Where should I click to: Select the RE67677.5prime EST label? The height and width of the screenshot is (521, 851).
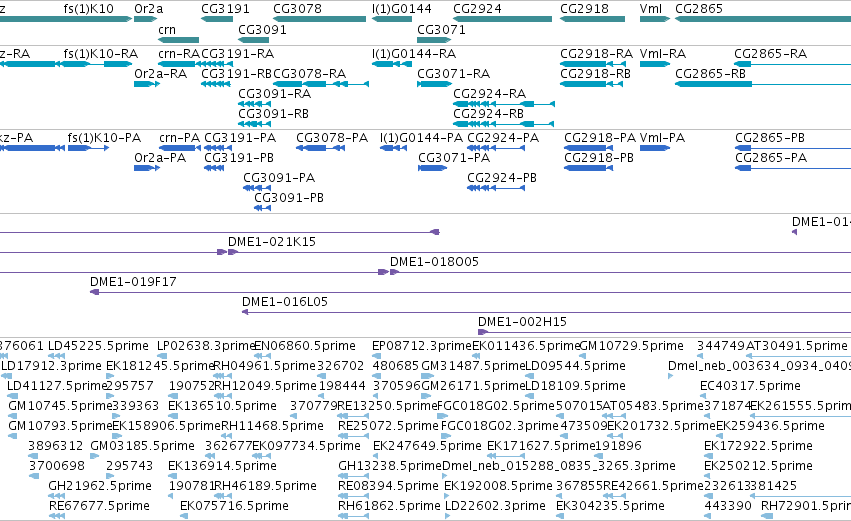coord(99,507)
